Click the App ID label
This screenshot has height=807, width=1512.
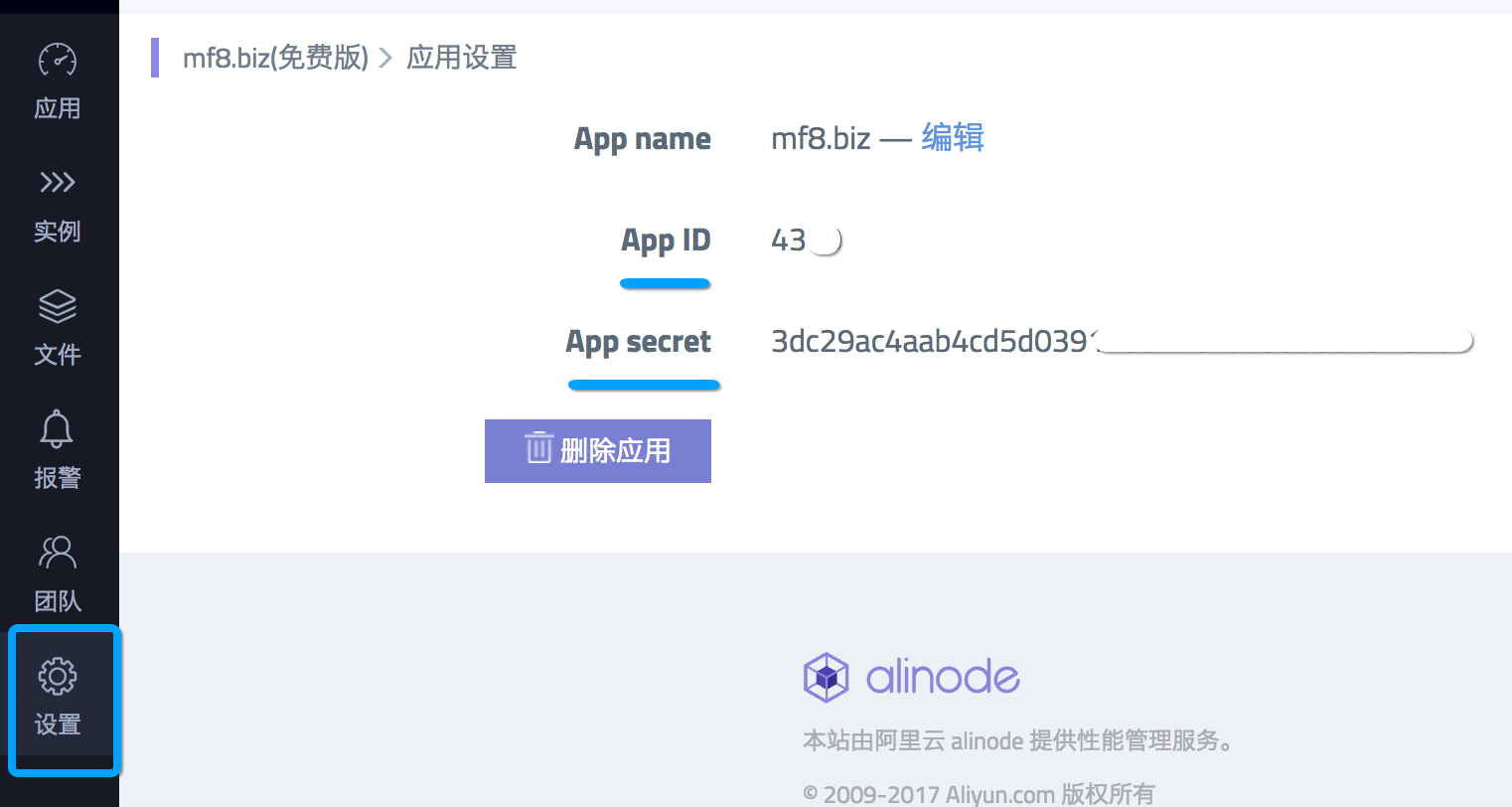click(x=666, y=241)
